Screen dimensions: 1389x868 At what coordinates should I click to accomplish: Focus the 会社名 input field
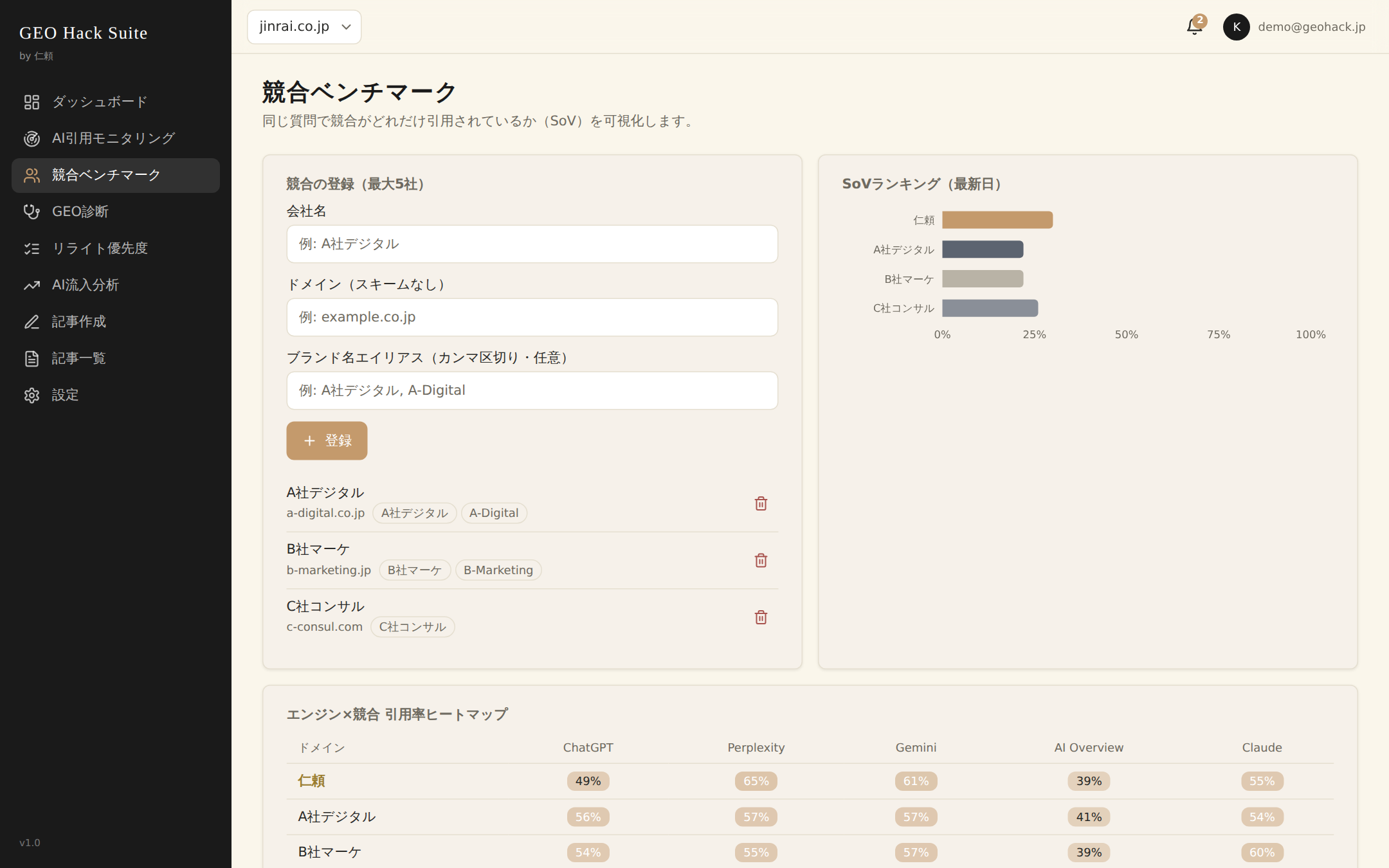[532, 244]
